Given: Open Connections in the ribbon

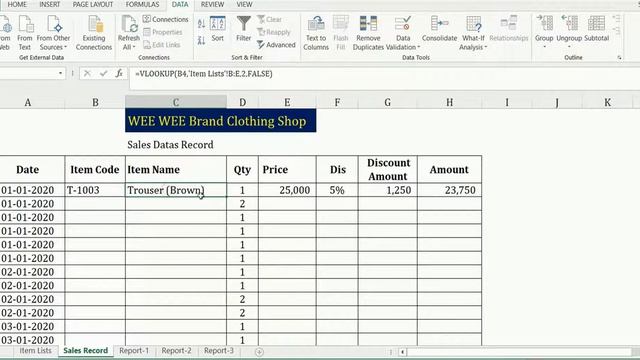Looking at the screenshot, I should pyautogui.click(x=165, y=19).
